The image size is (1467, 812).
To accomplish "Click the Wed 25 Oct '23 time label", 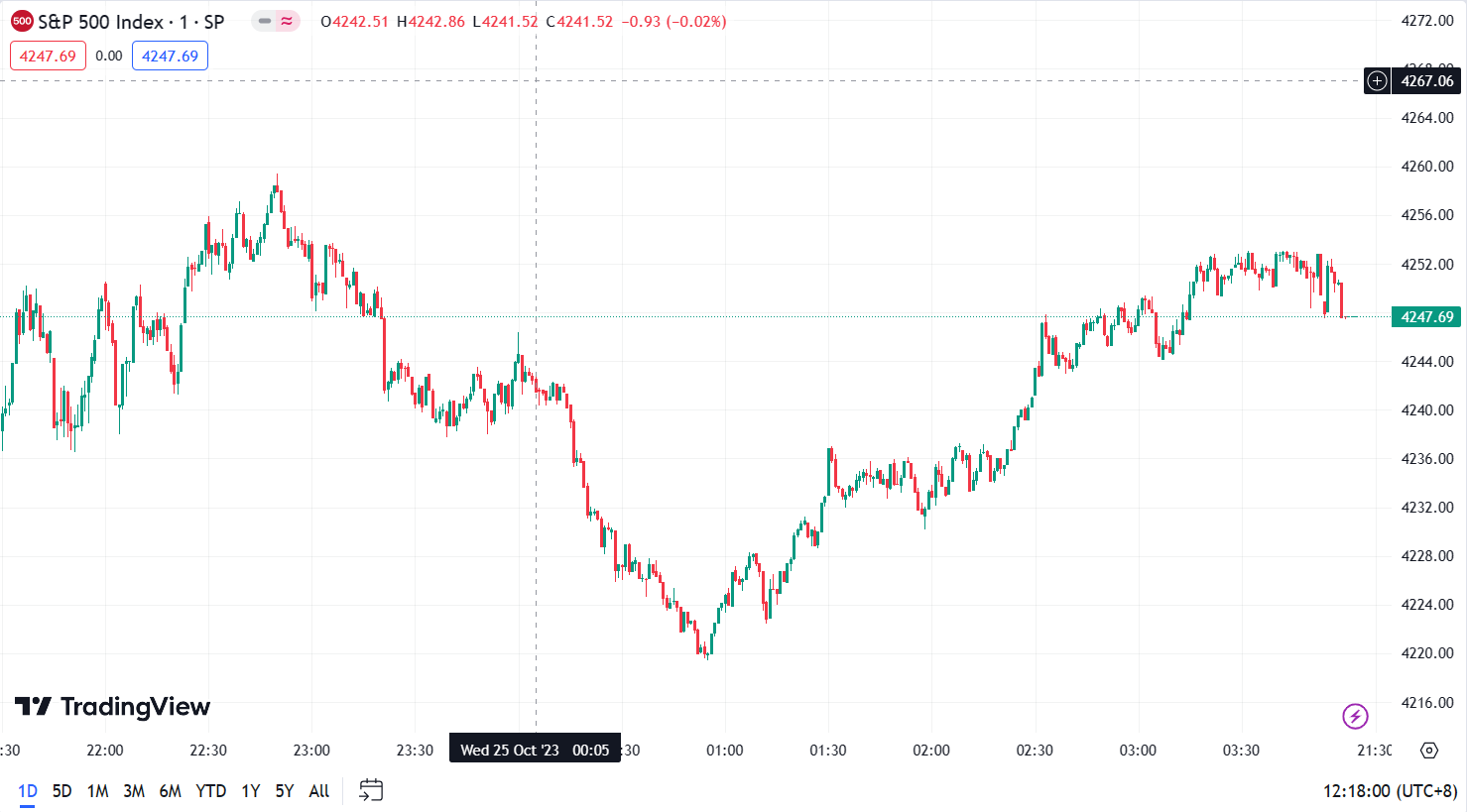I will tap(535, 750).
